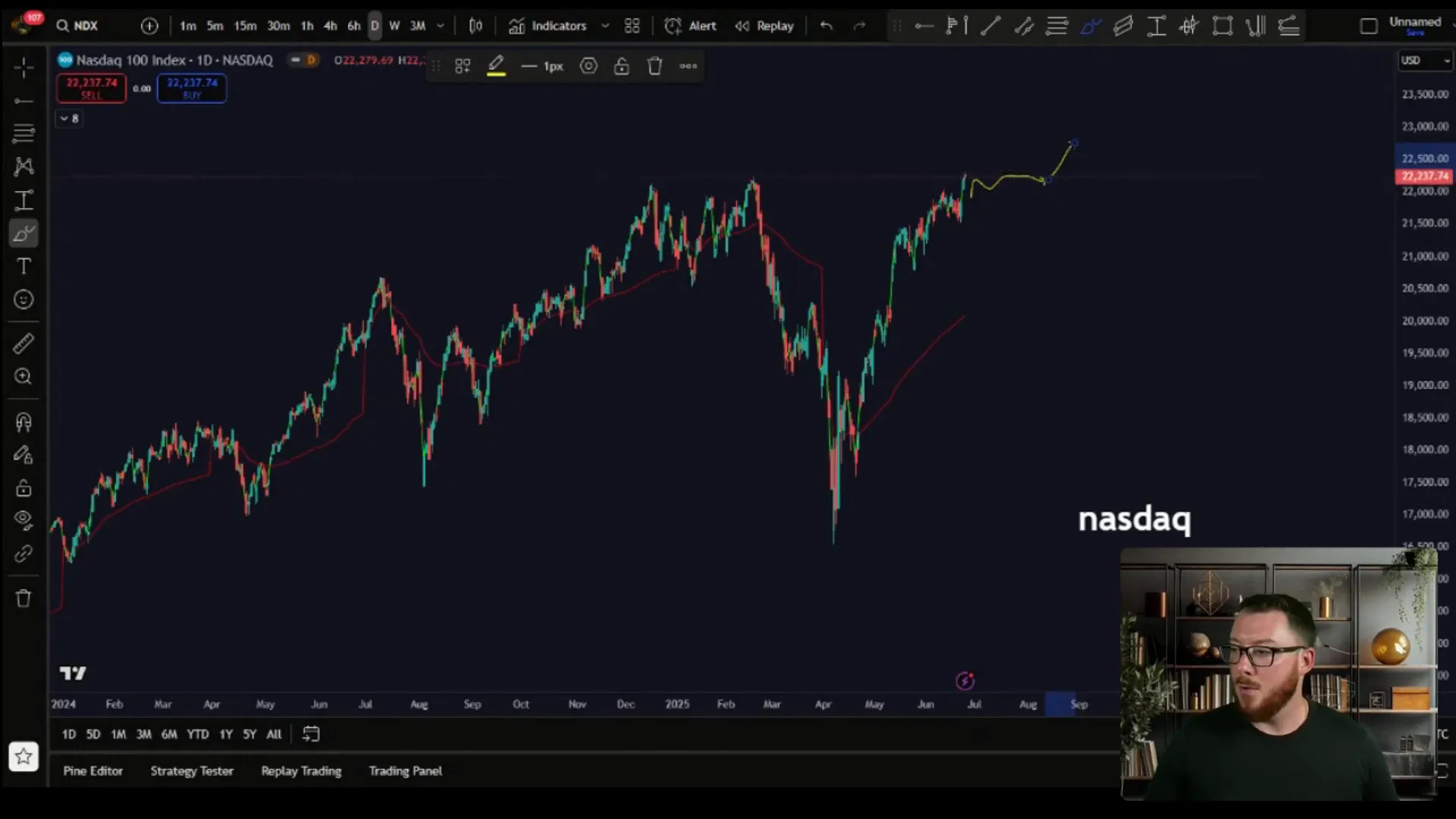Select the zoom in tool
The image size is (1456, 819).
click(24, 377)
